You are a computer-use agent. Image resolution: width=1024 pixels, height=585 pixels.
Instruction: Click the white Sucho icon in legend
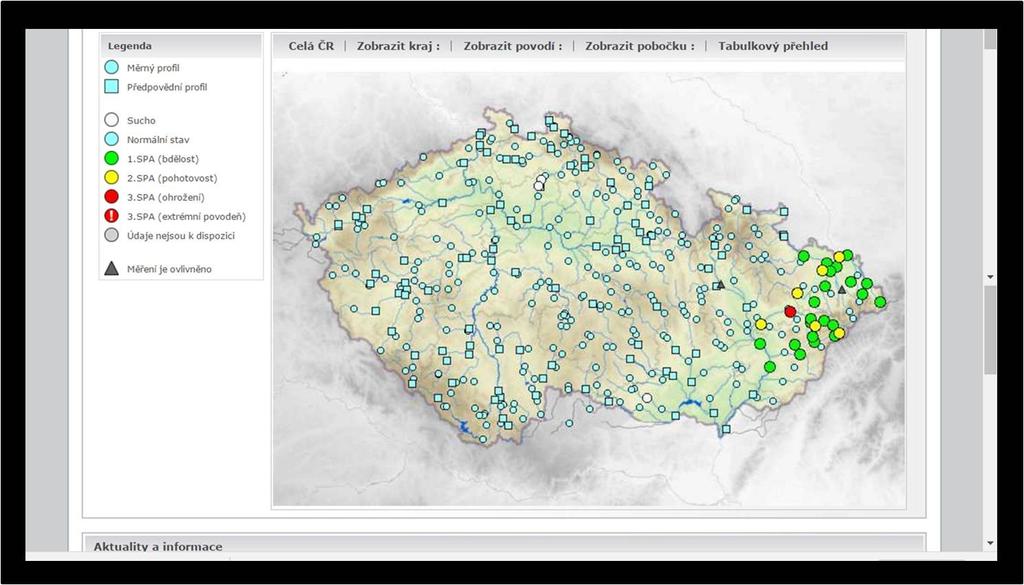coord(112,120)
